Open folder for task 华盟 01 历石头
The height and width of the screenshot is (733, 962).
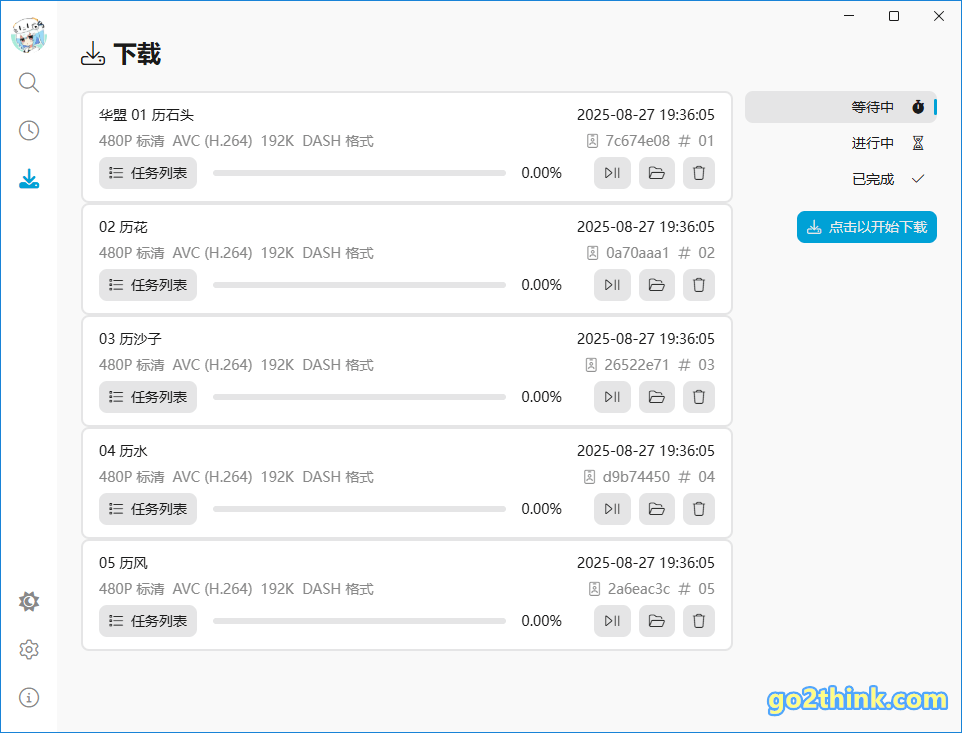point(656,173)
